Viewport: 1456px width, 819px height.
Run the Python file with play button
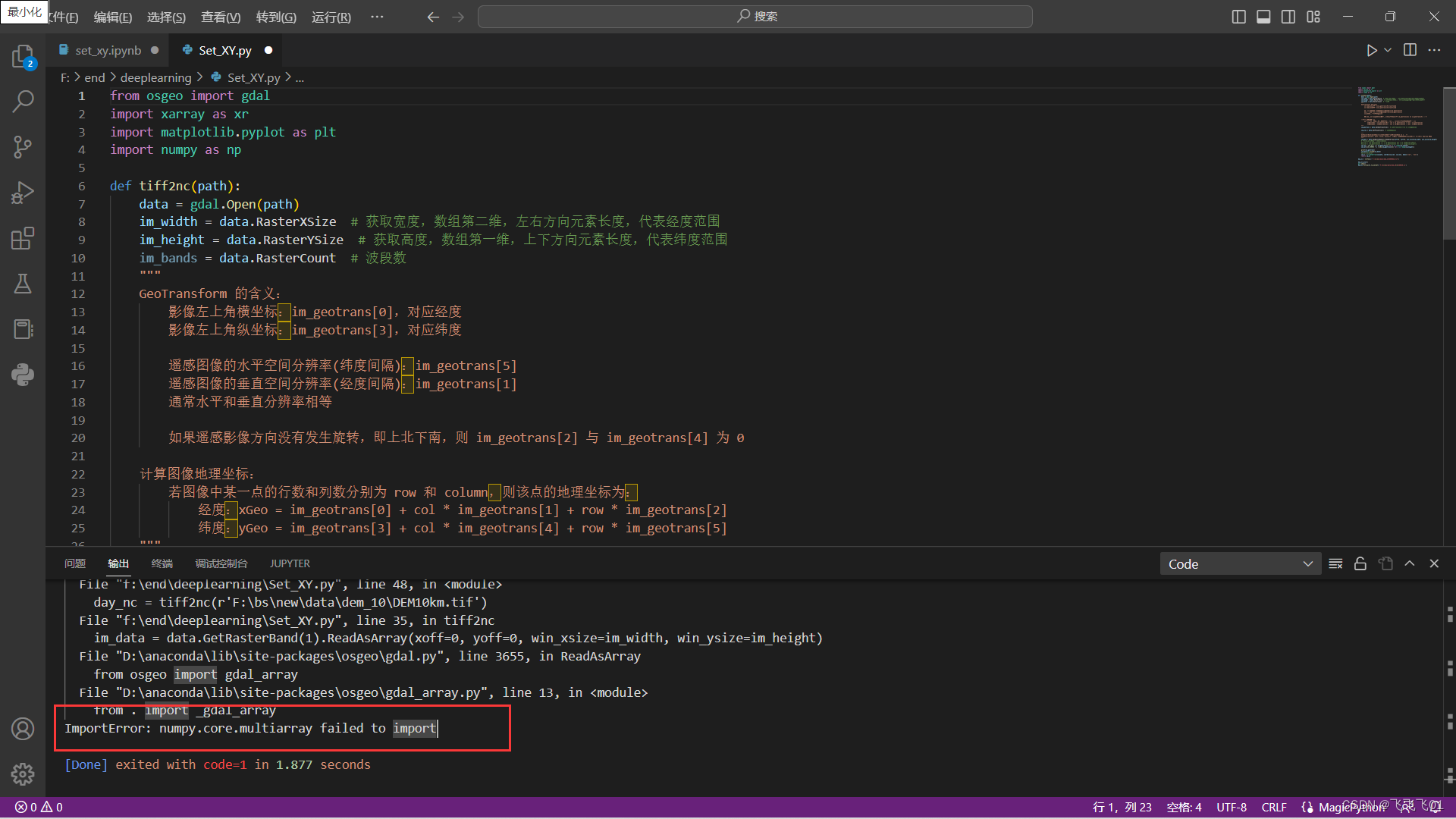tap(1371, 50)
